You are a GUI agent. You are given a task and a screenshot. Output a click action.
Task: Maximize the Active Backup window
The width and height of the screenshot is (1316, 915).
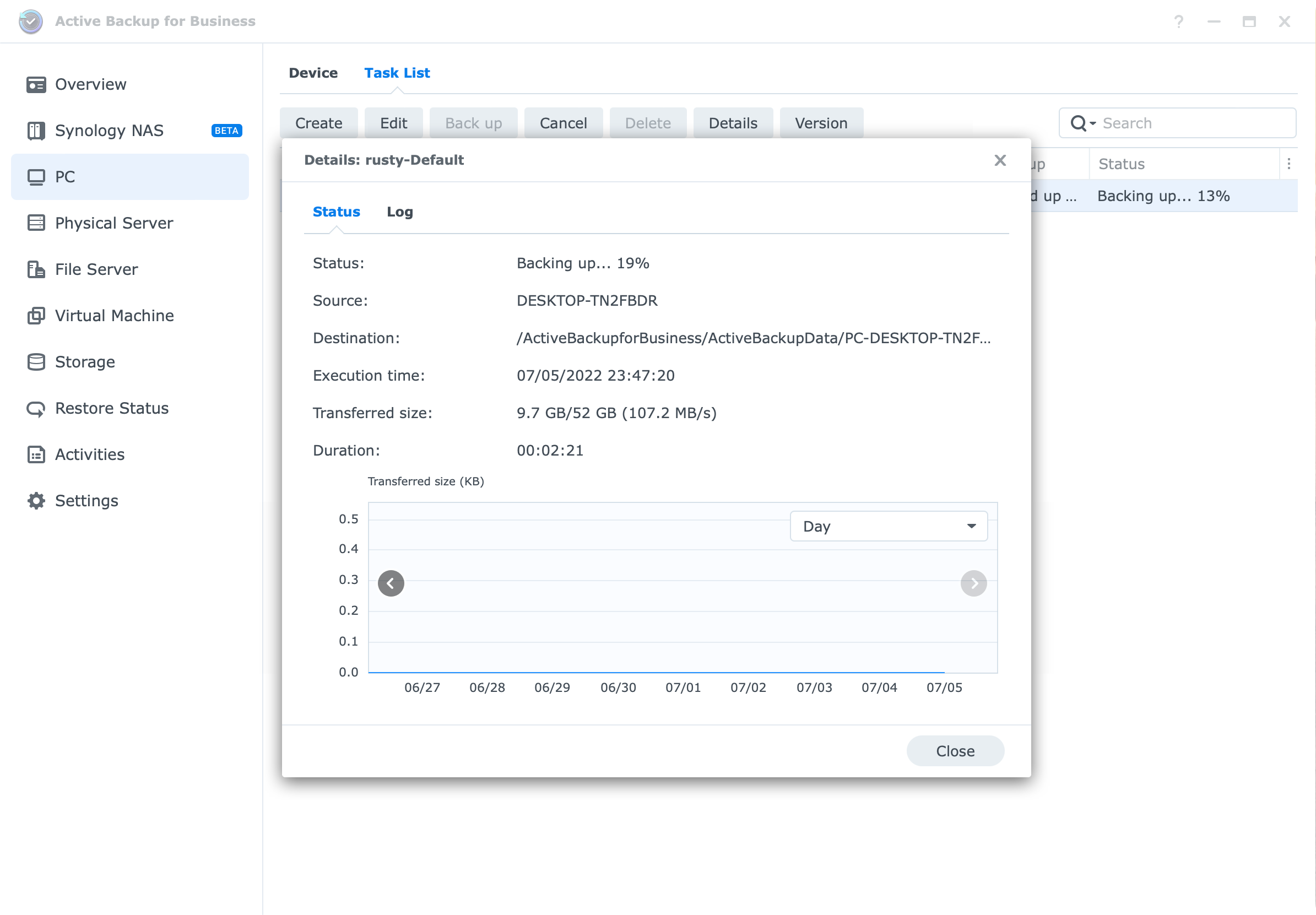tap(1249, 22)
